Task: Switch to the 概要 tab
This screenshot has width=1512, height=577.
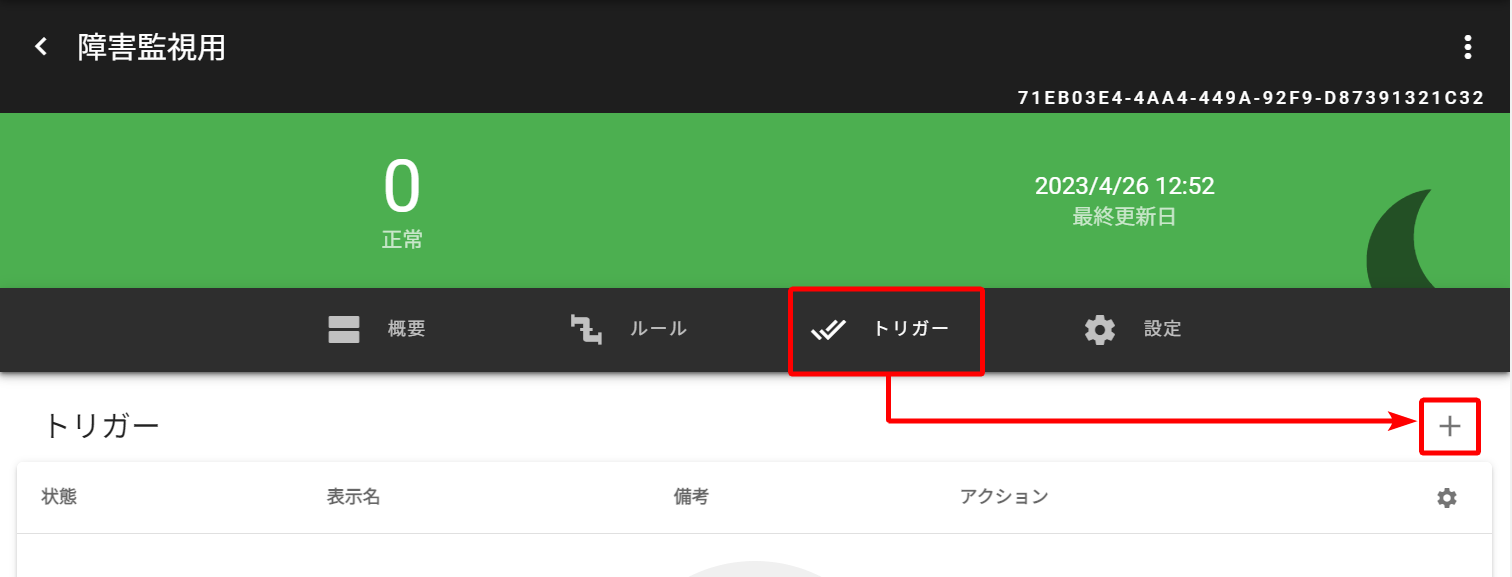Action: click(x=377, y=329)
